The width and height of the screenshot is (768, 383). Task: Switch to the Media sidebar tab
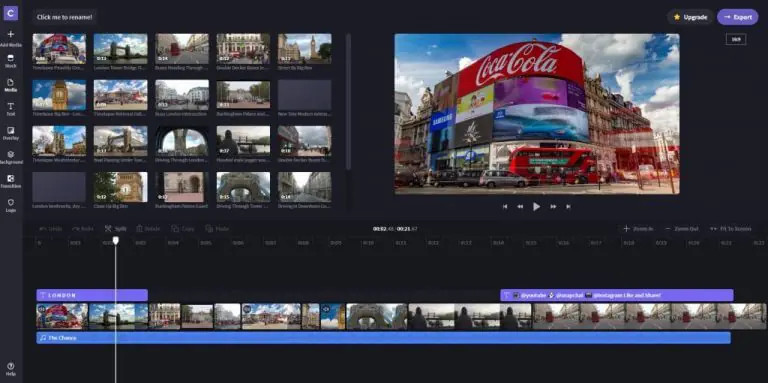[x=11, y=85]
